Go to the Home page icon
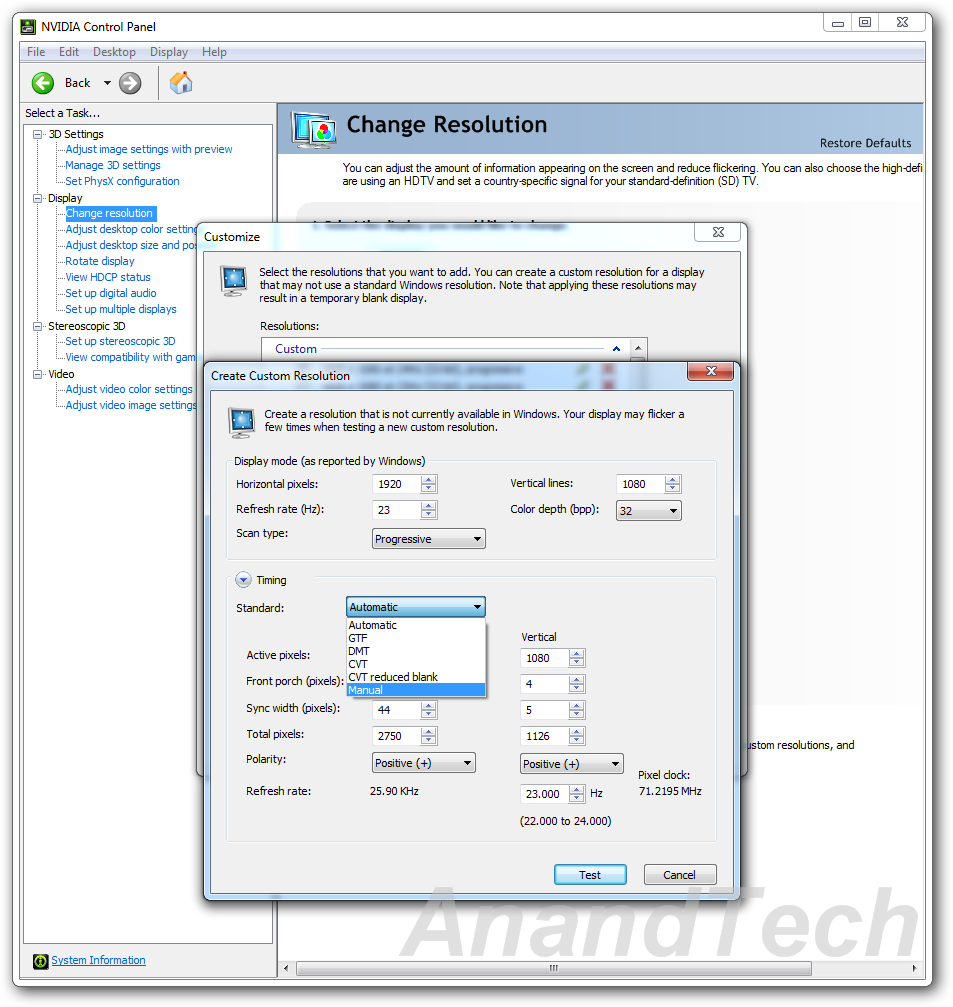 pyautogui.click(x=181, y=82)
